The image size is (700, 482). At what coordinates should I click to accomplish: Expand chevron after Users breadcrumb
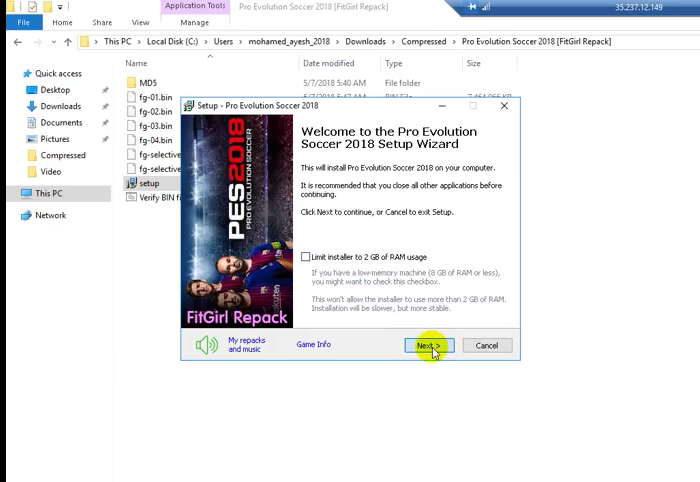[241, 42]
